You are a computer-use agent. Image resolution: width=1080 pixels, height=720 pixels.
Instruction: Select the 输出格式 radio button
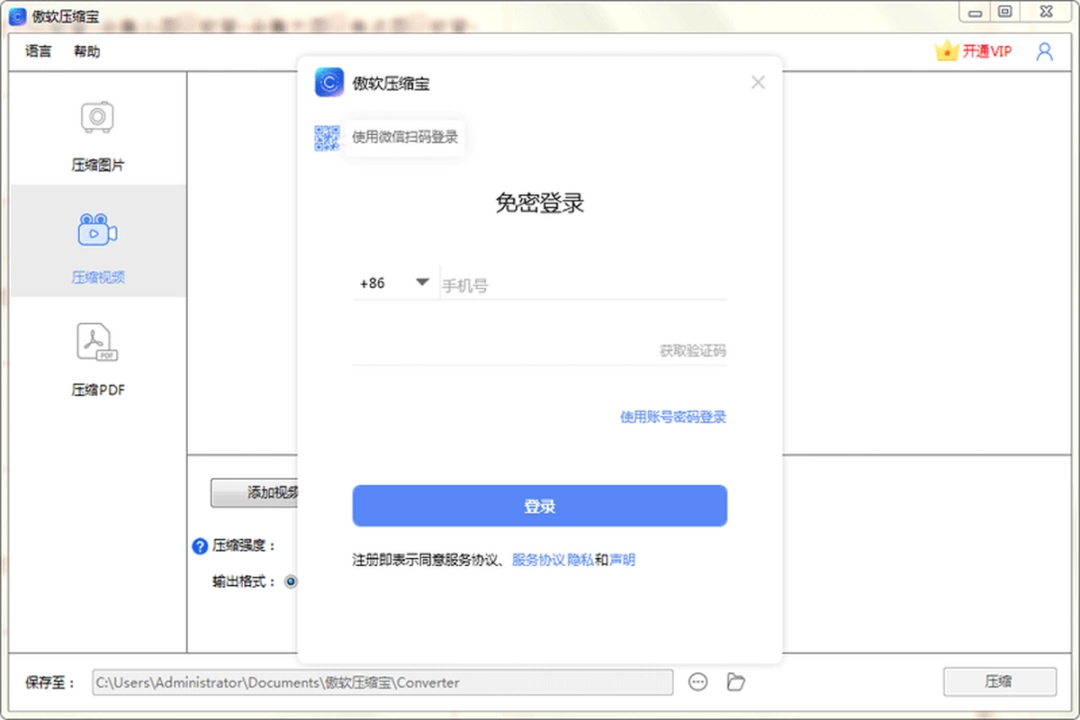coord(290,581)
